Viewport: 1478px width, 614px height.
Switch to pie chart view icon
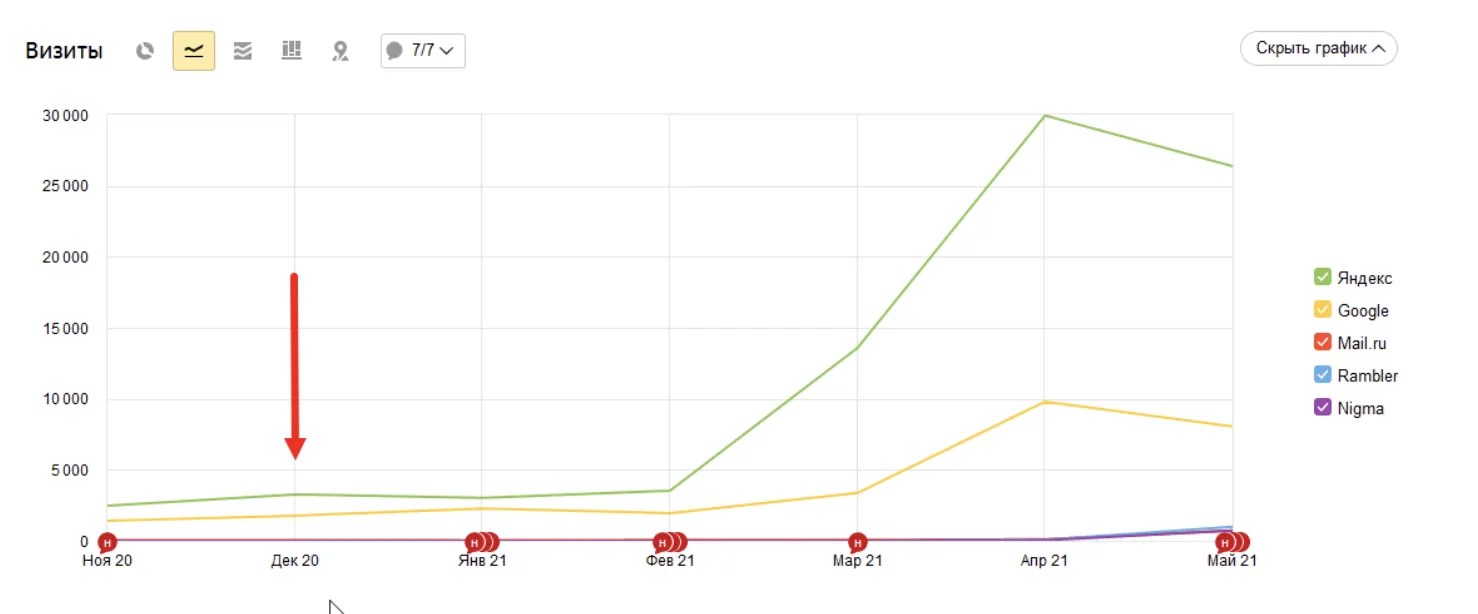click(x=145, y=51)
